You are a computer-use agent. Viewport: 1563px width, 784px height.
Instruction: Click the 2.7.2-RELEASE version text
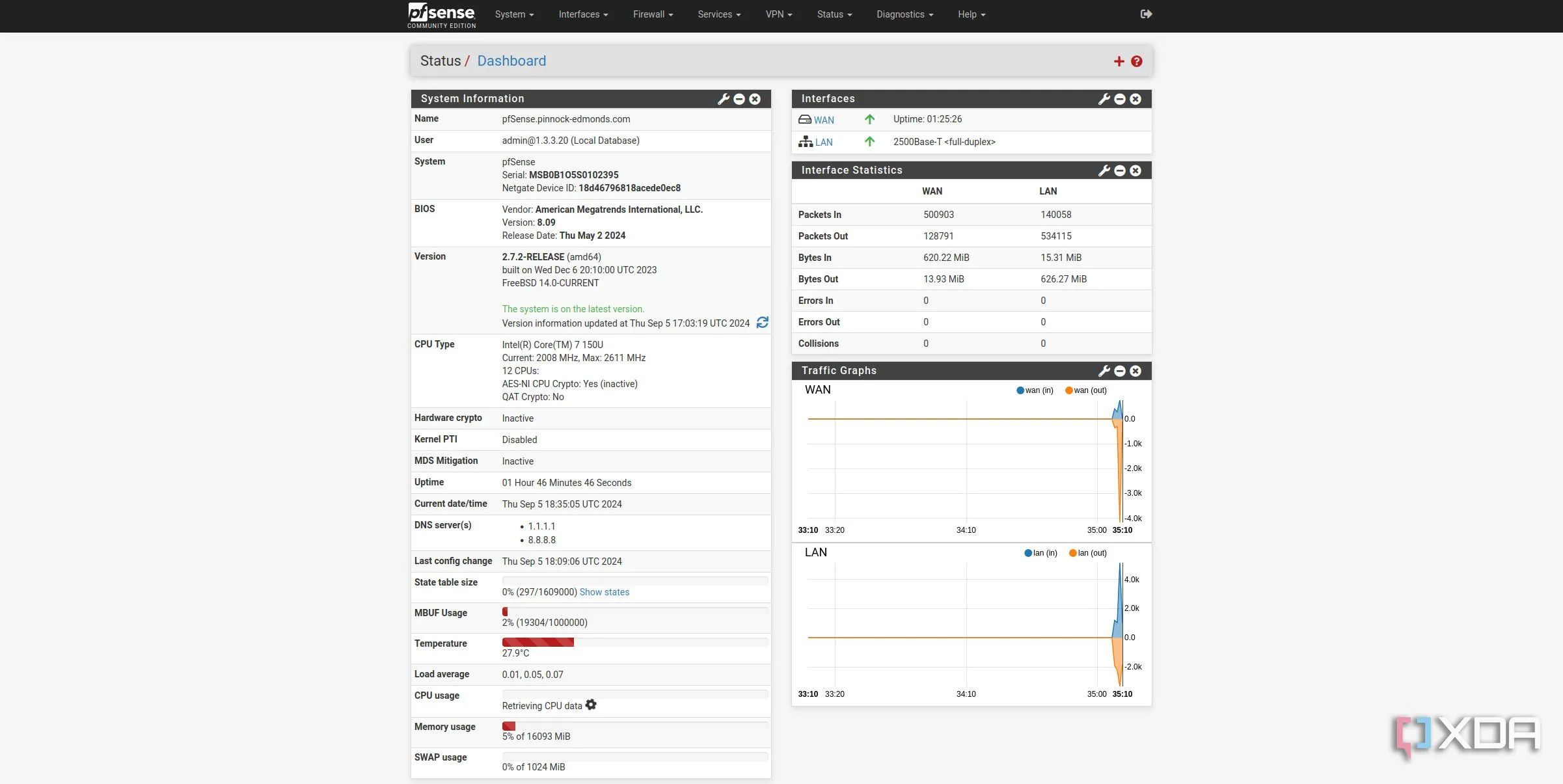pyautogui.click(x=533, y=257)
